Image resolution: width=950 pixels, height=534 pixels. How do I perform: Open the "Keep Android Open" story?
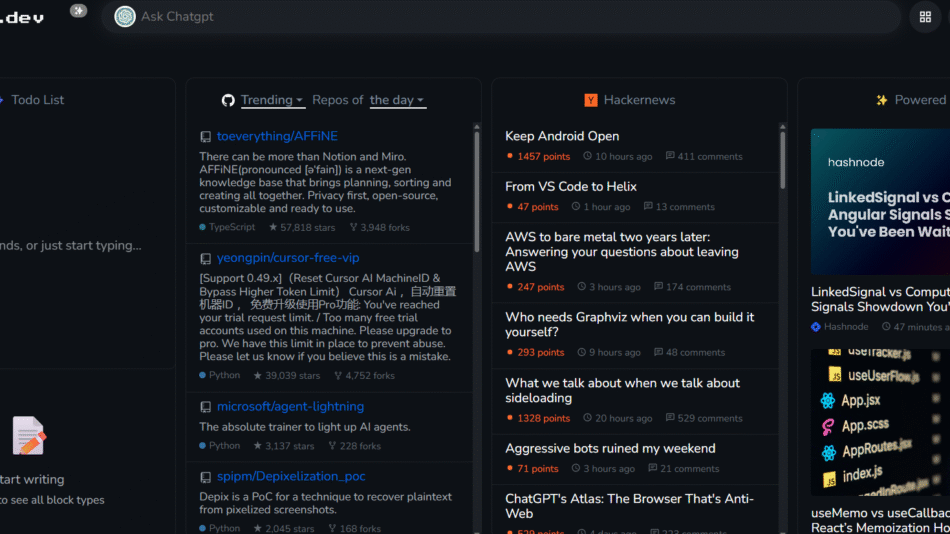pyautogui.click(x=562, y=136)
